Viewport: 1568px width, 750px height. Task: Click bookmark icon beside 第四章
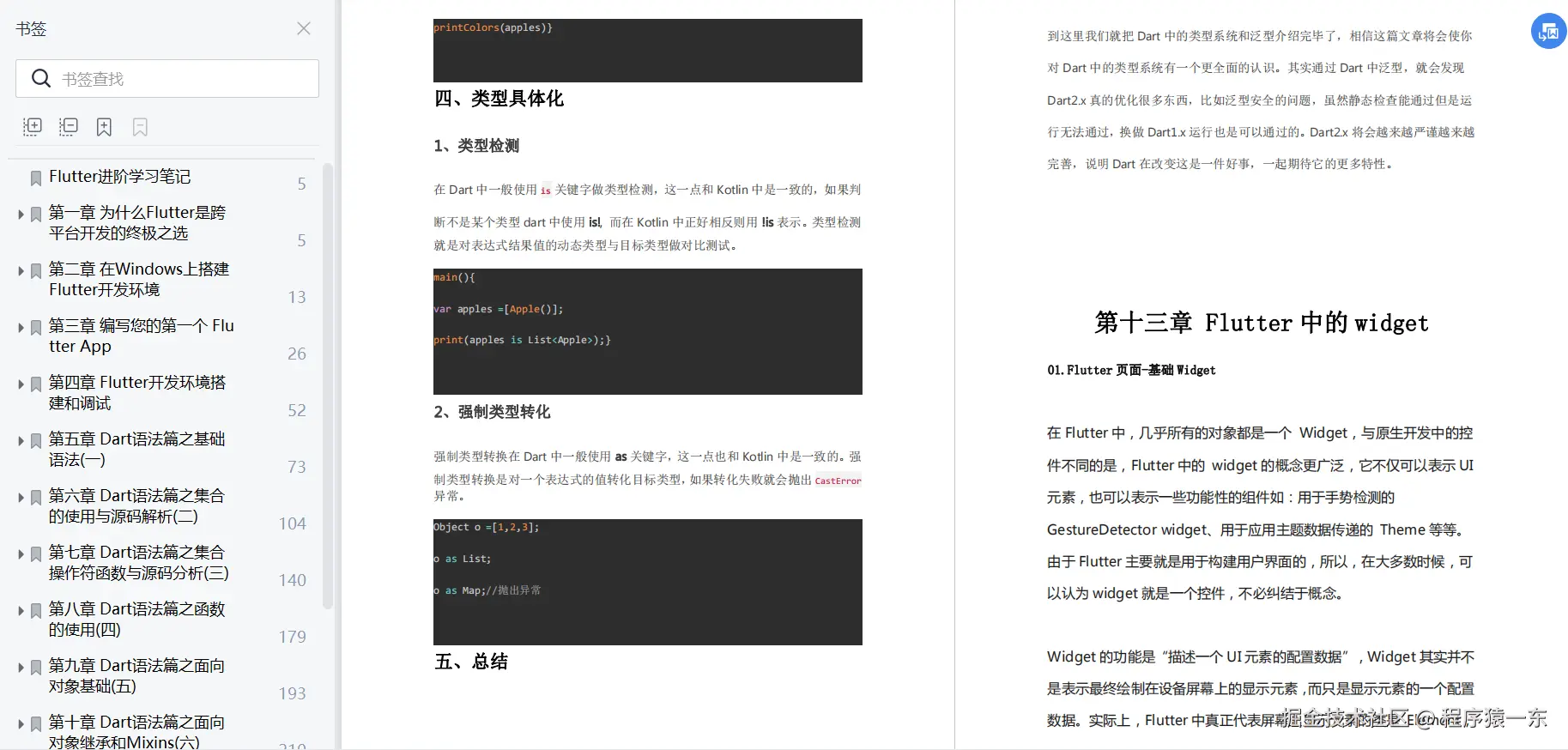[x=36, y=384]
